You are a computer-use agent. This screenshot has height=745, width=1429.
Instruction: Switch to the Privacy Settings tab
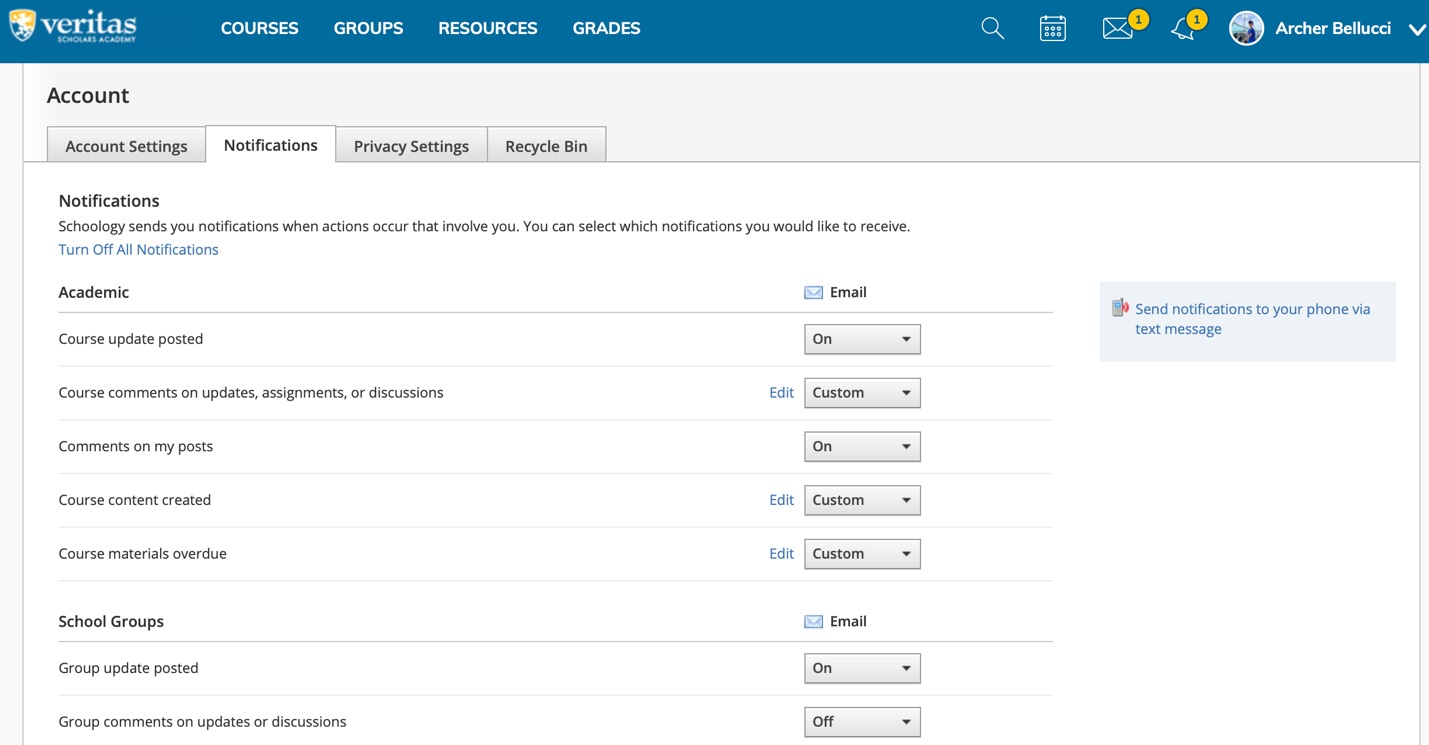pyautogui.click(x=411, y=145)
